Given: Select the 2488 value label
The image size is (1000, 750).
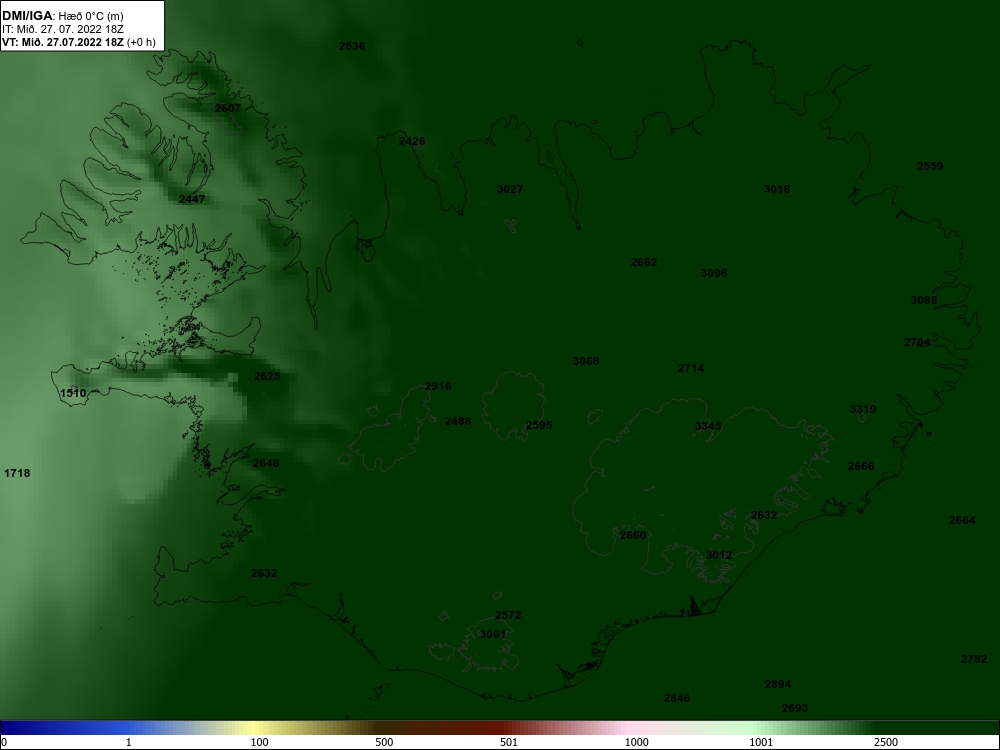Looking at the screenshot, I should (458, 421).
